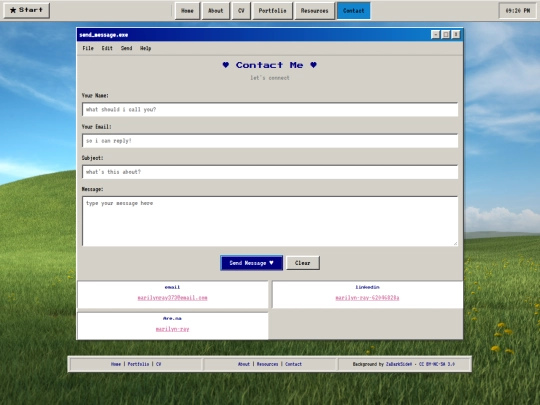Open the Home page from the top nav
Screen dimensions: 540x405
coord(187,11)
